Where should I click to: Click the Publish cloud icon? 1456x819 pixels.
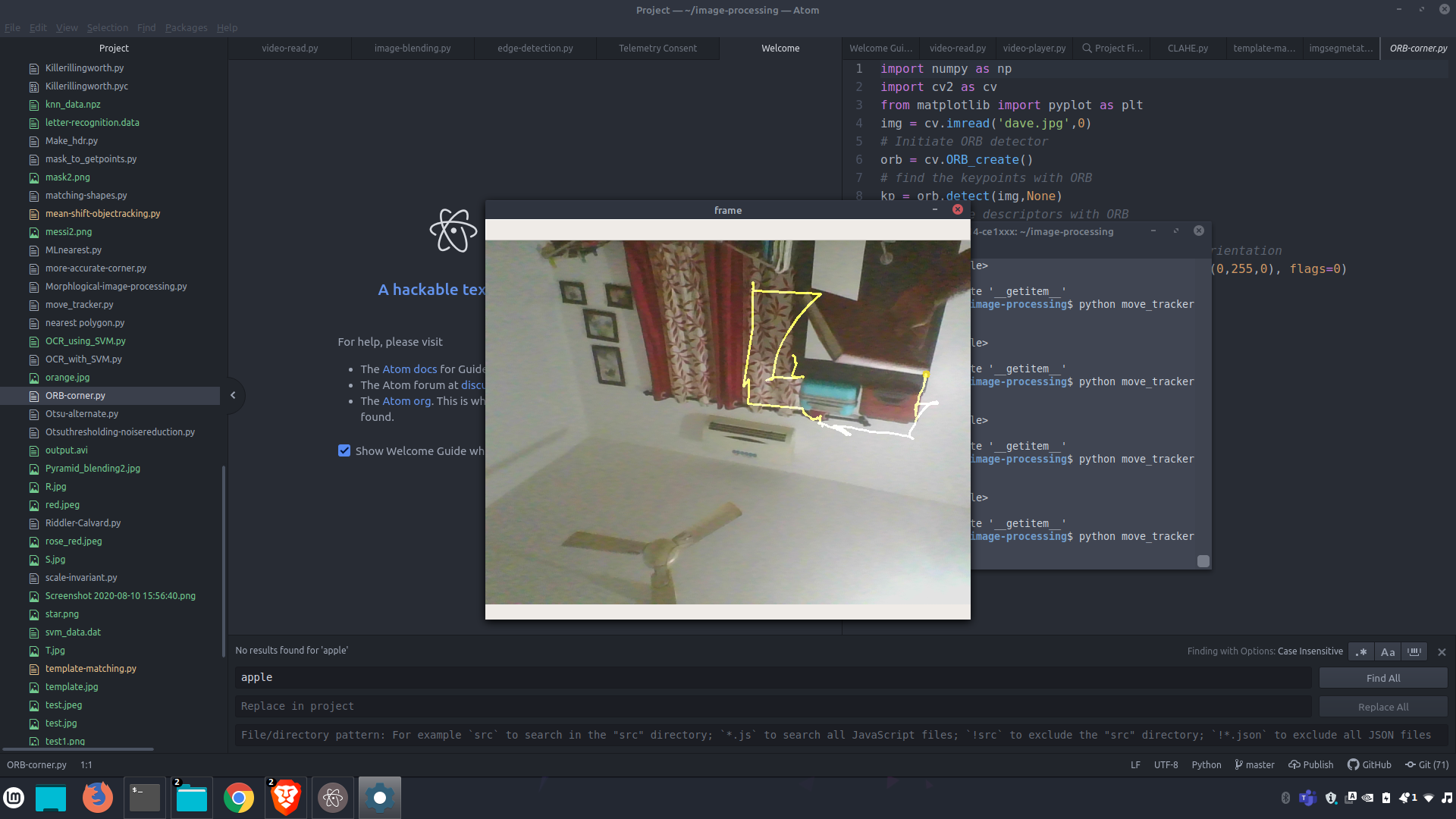tap(1294, 765)
